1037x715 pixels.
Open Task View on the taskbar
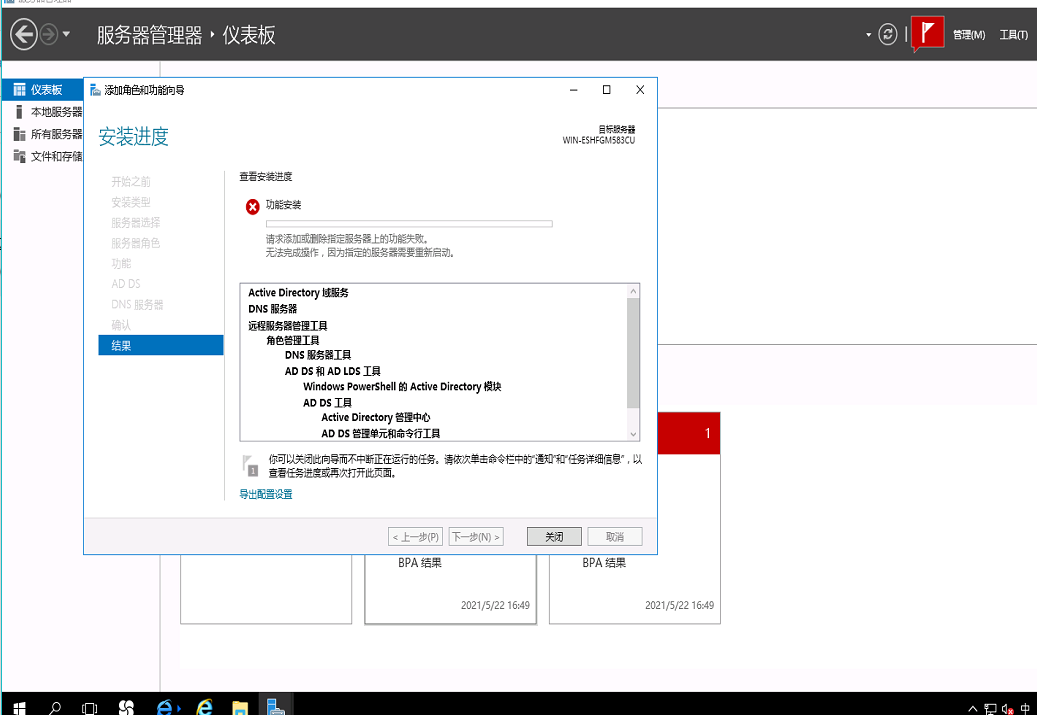[89, 708]
